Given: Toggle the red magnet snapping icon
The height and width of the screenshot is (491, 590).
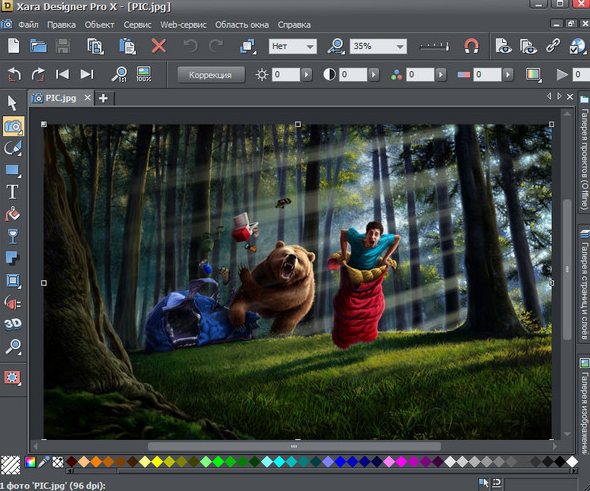Looking at the screenshot, I should point(471,46).
